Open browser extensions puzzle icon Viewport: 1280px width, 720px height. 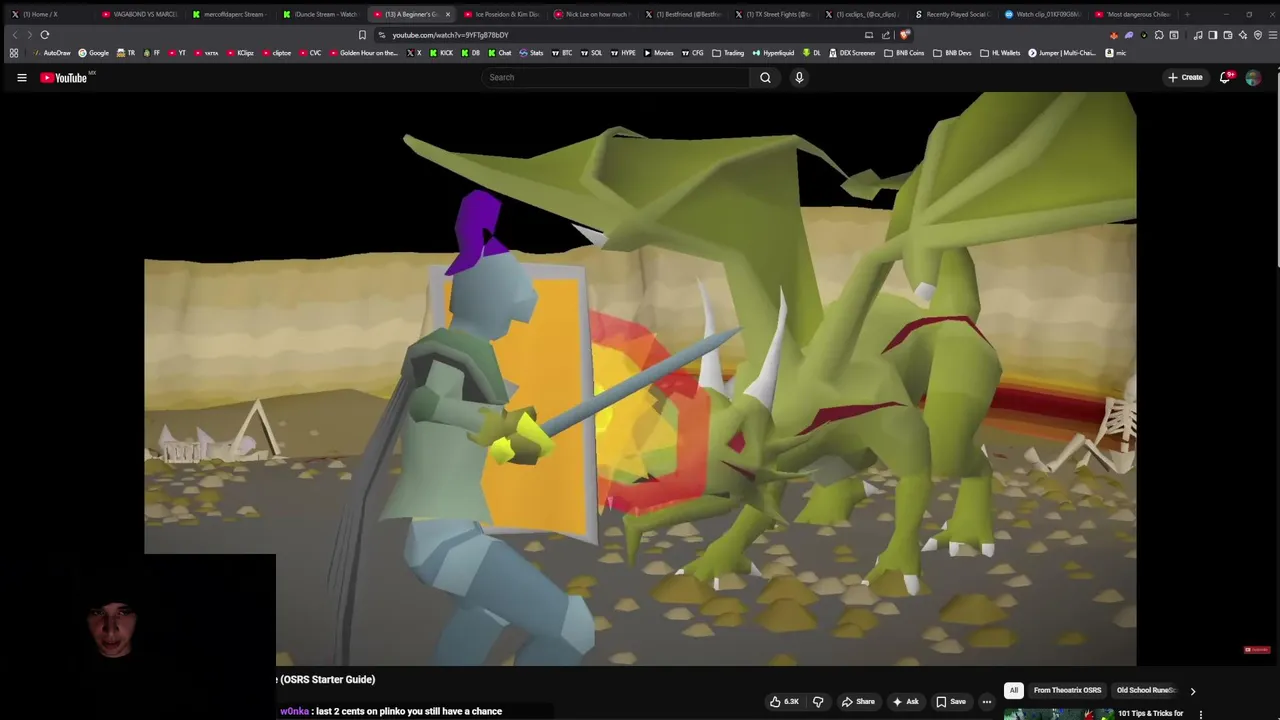[1159, 35]
